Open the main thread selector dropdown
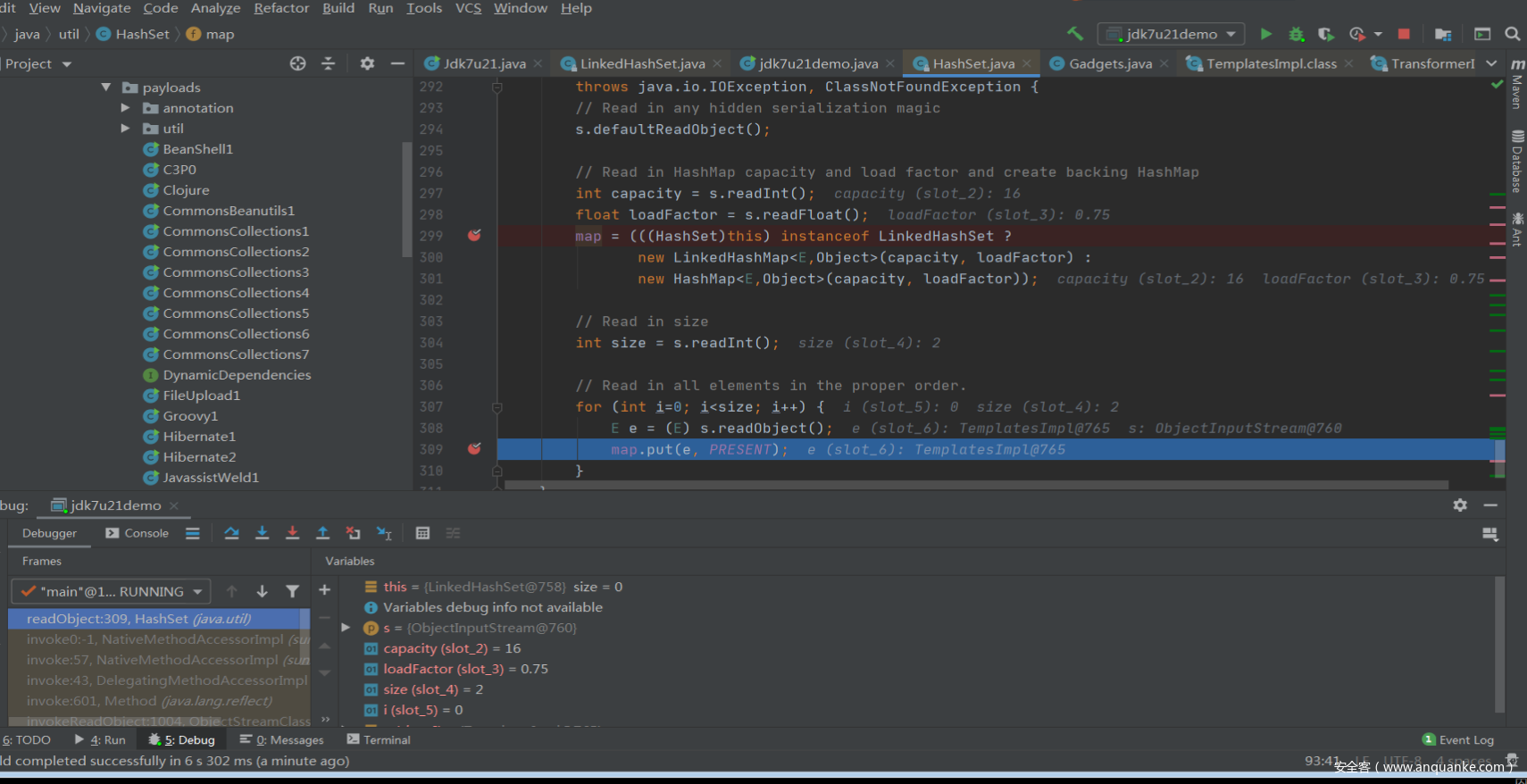Screen dimensions: 1527x784 pos(112,591)
